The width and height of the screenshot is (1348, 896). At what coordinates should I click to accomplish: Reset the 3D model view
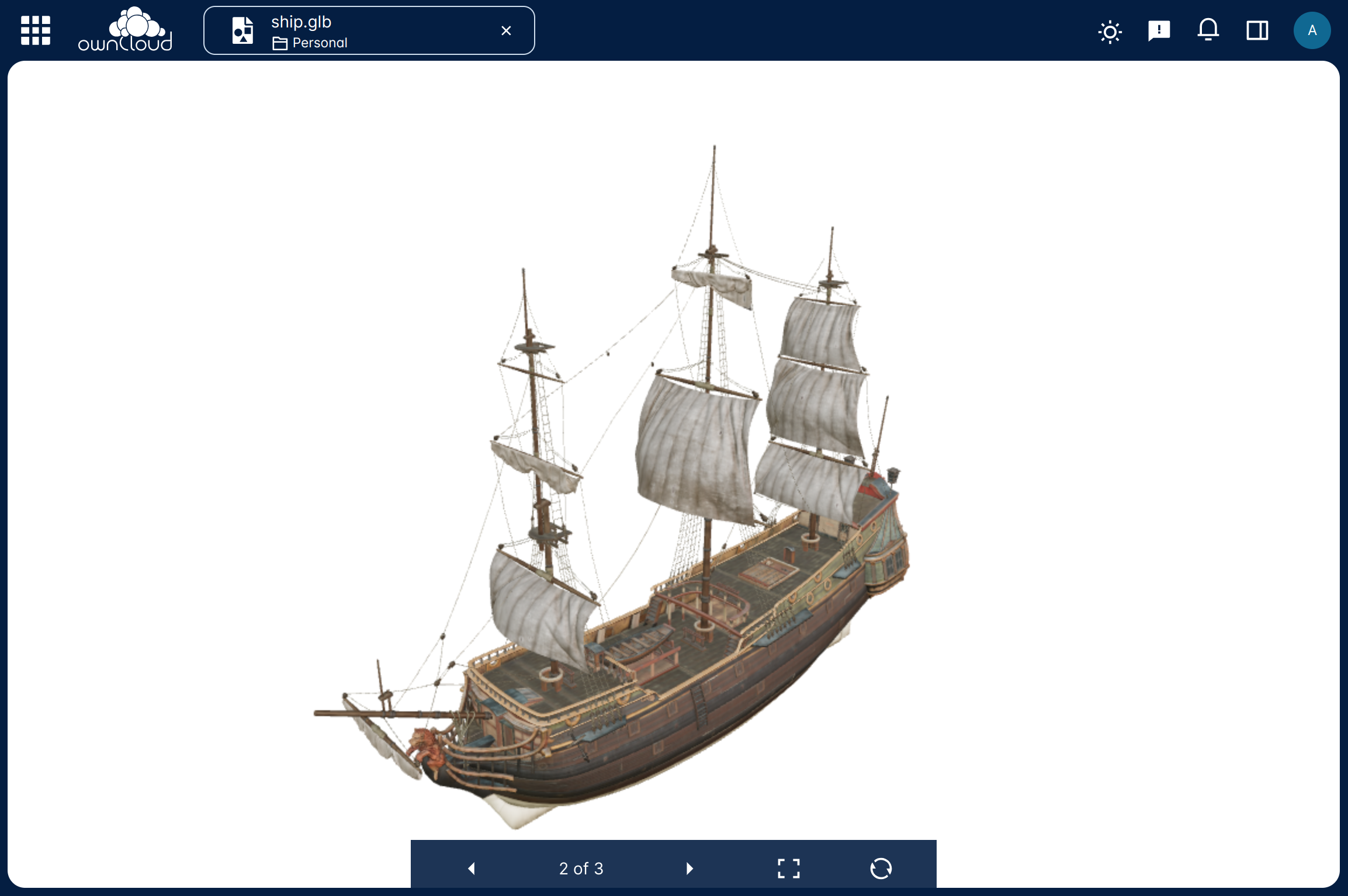click(881, 869)
